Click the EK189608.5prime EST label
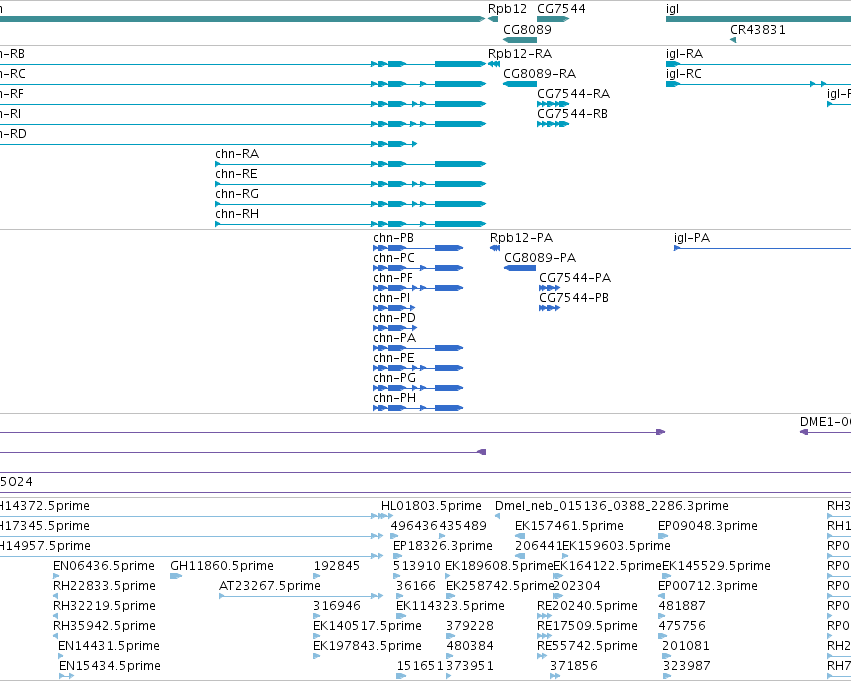The image size is (851, 681). click(499, 566)
